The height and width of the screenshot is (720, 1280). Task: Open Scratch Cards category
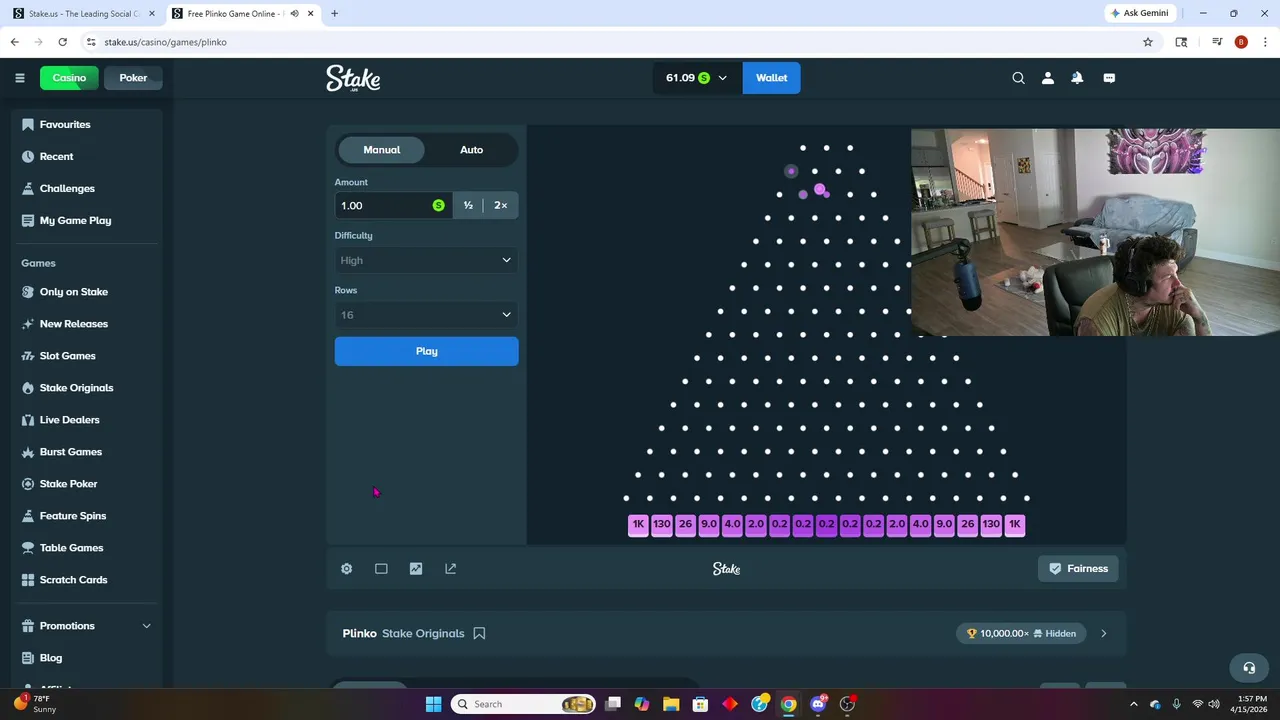tap(87, 580)
